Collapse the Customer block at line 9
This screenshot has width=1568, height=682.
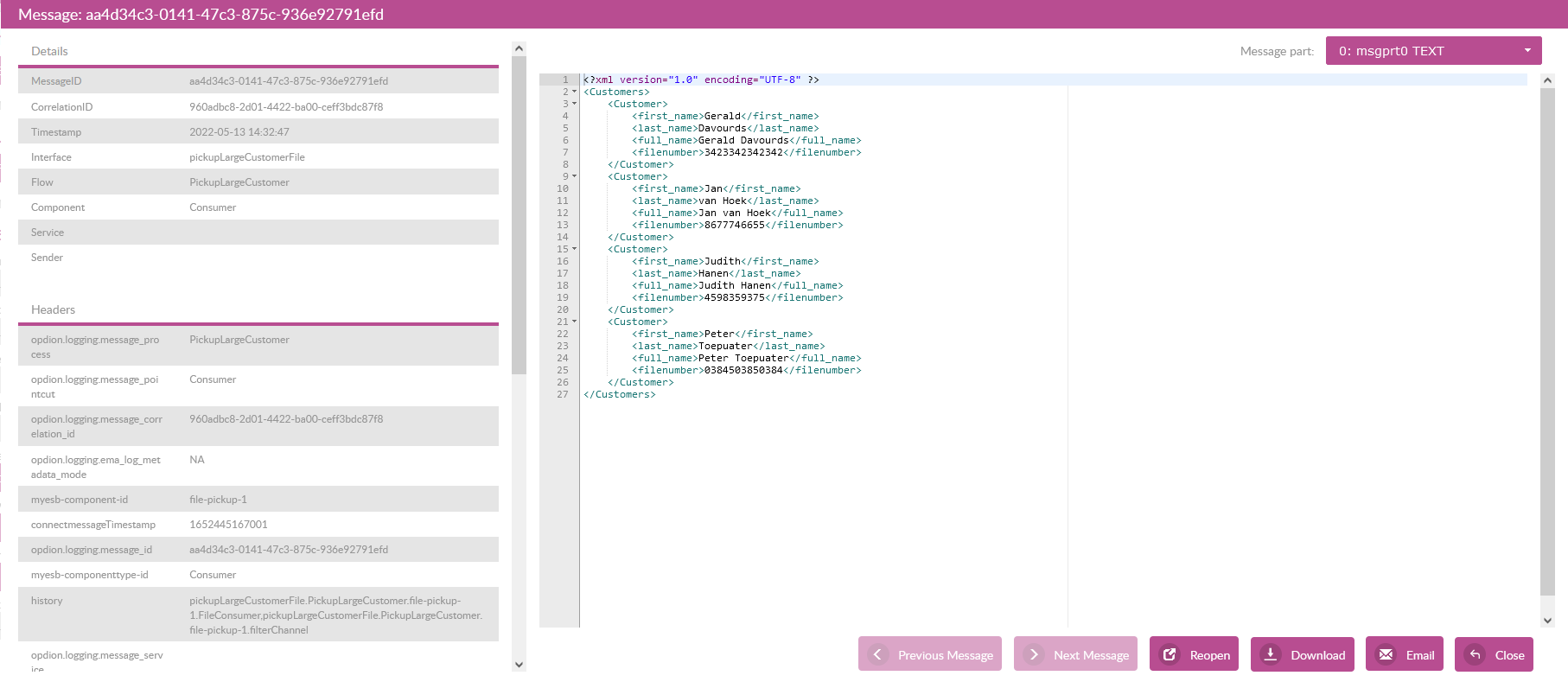pos(574,176)
